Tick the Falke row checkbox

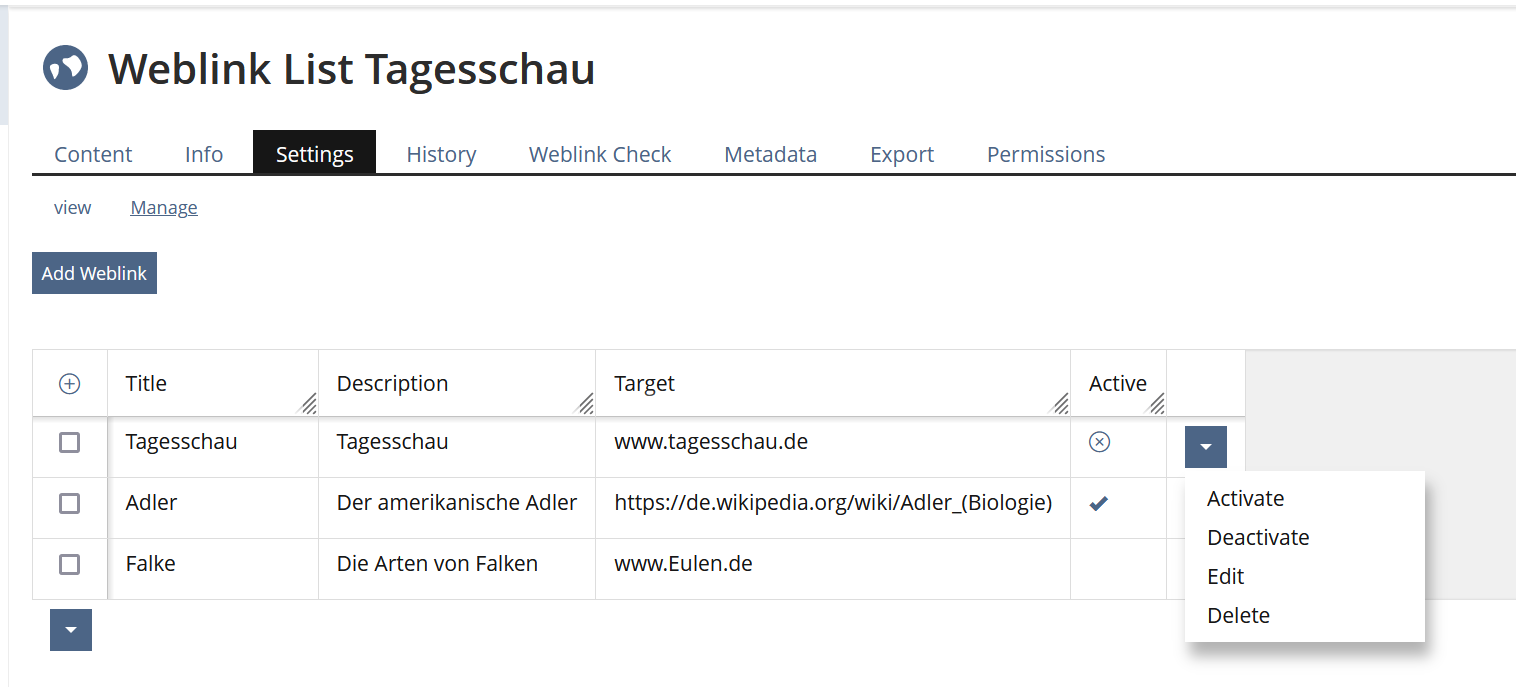[x=70, y=565]
